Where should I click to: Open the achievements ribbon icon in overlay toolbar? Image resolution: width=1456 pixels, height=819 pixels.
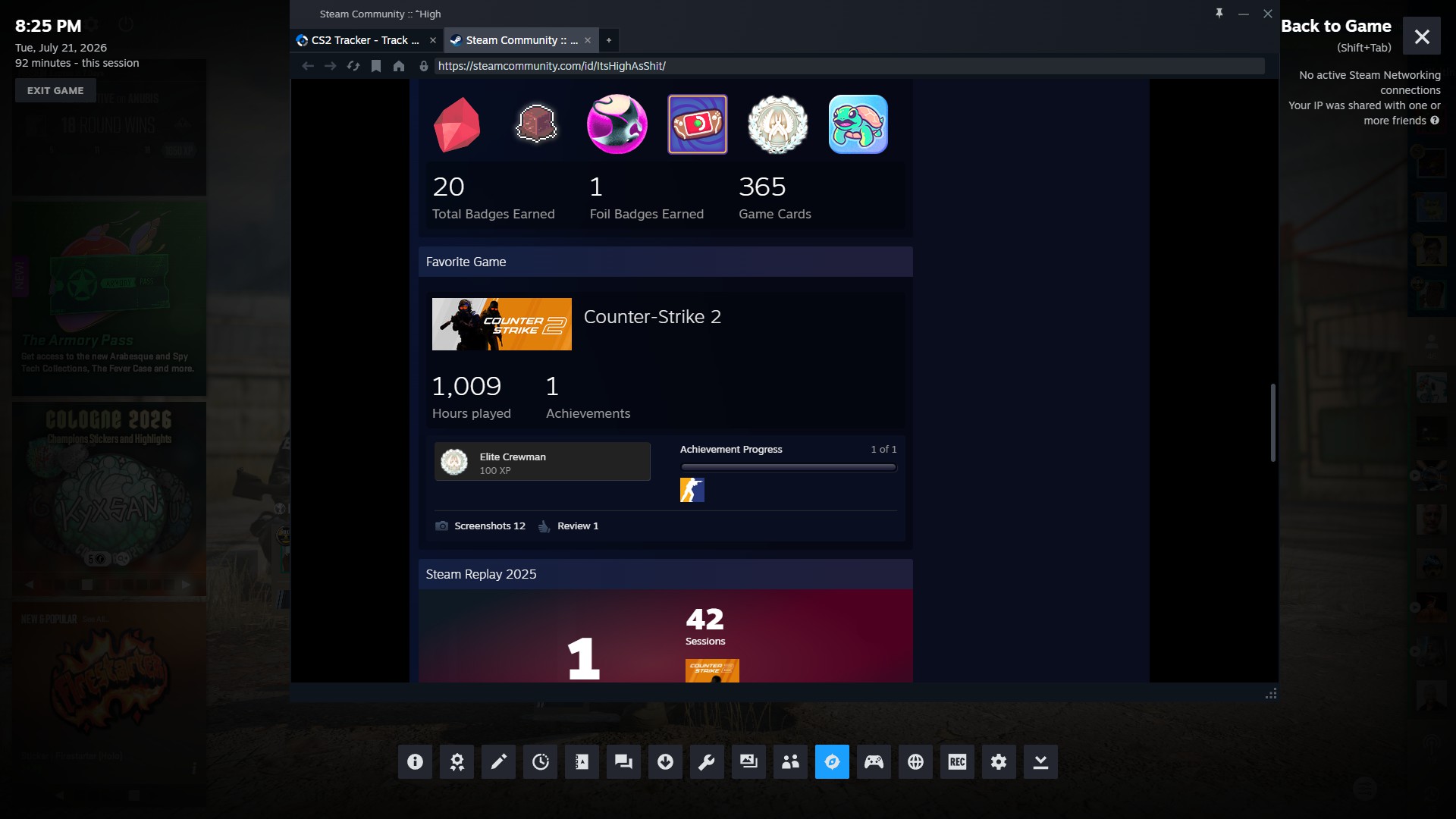click(x=457, y=761)
